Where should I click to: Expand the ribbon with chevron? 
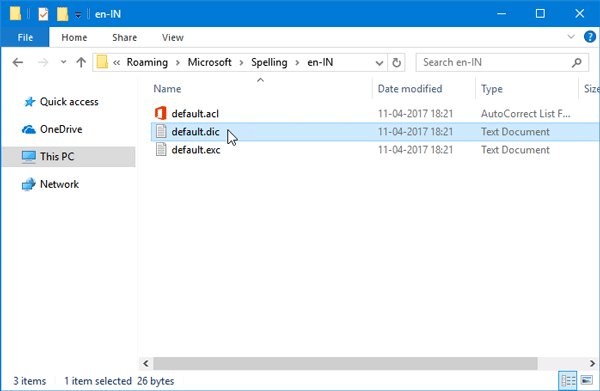point(571,37)
